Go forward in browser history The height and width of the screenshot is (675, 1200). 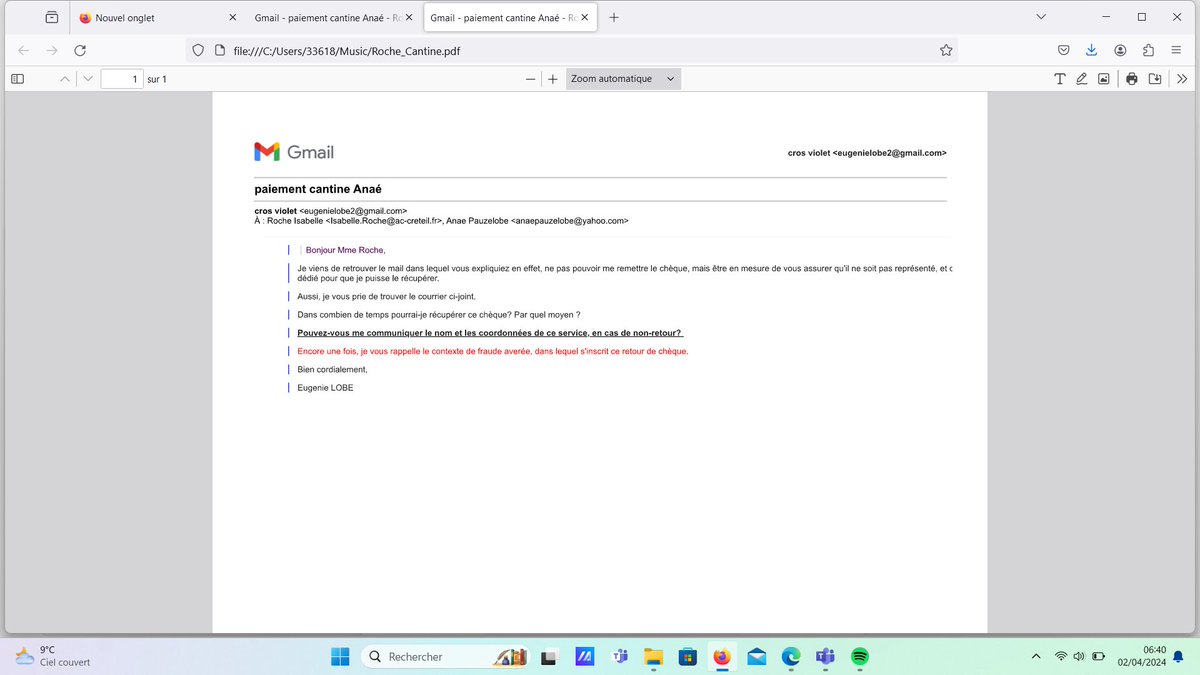52,50
